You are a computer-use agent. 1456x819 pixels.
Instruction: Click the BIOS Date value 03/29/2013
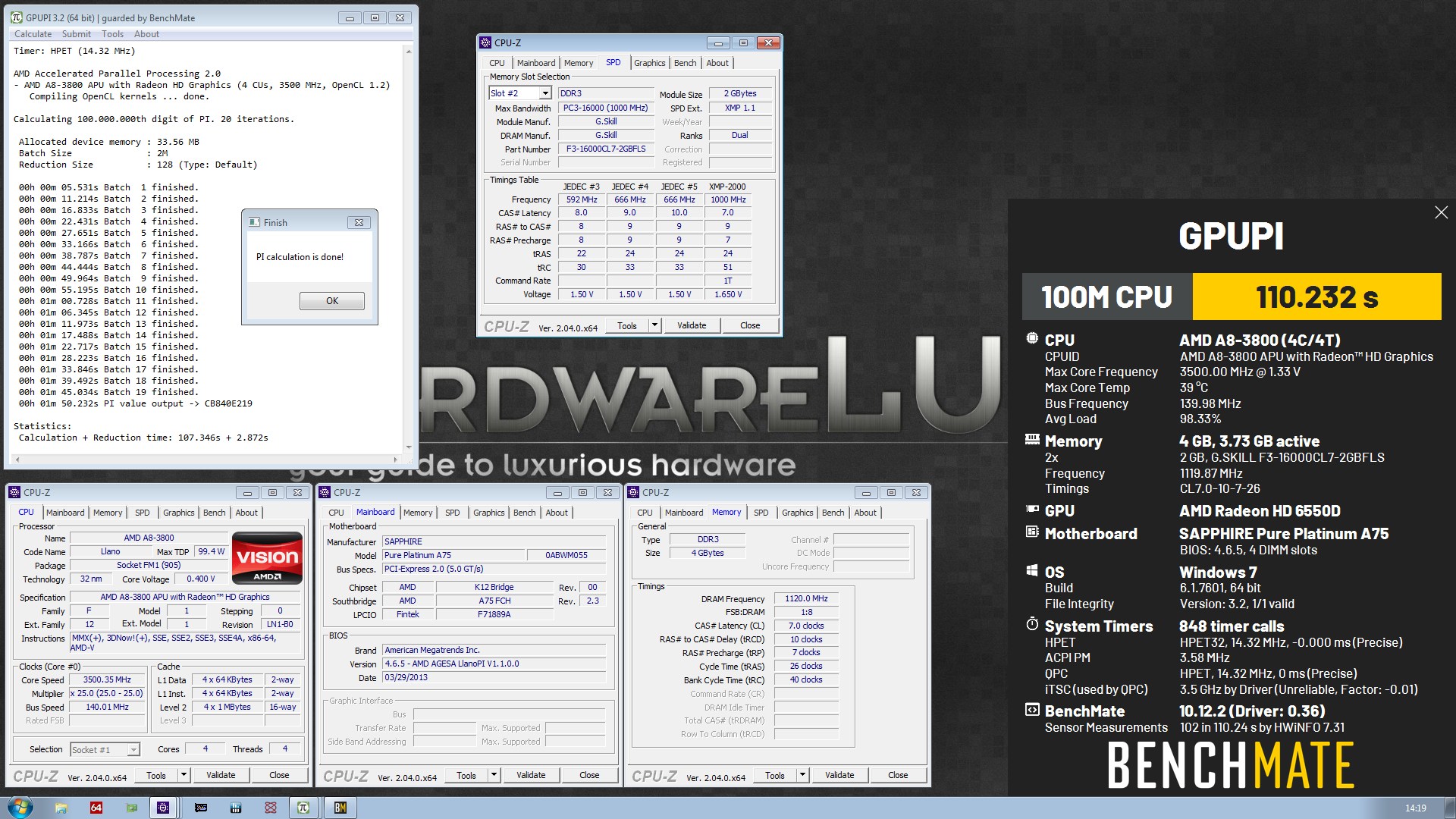click(x=494, y=677)
